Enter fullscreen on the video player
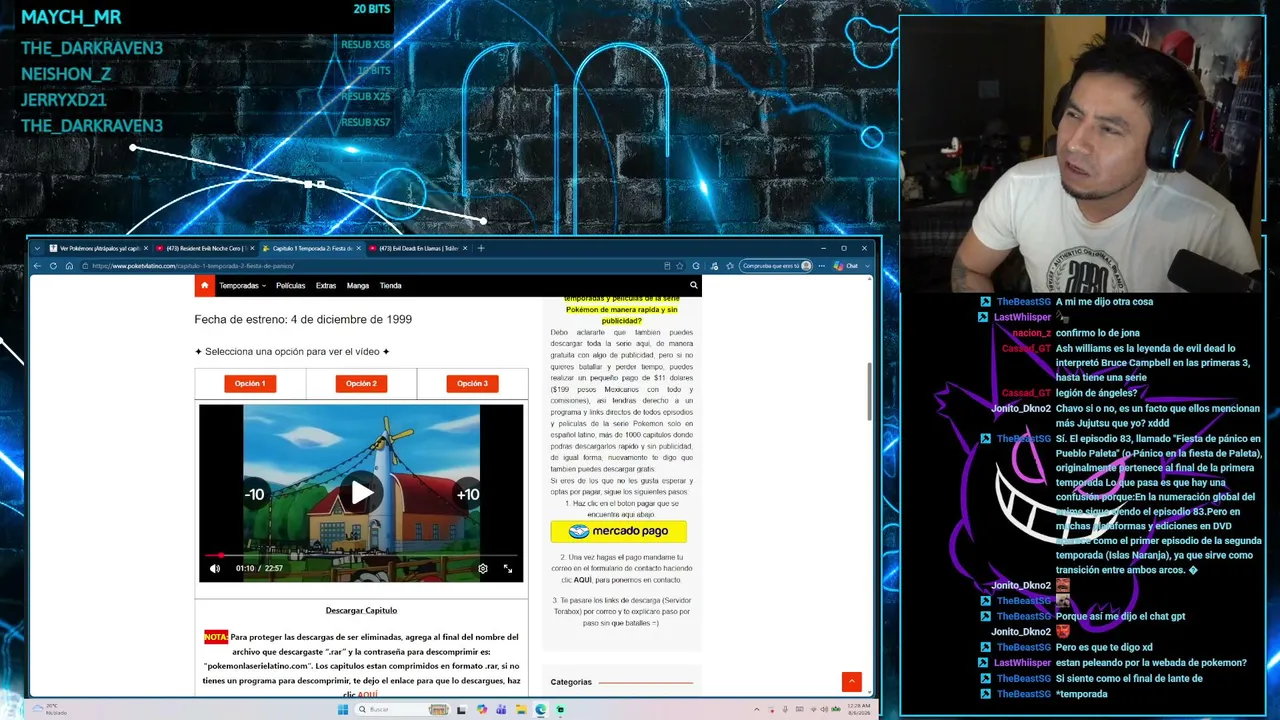 (508, 568)
